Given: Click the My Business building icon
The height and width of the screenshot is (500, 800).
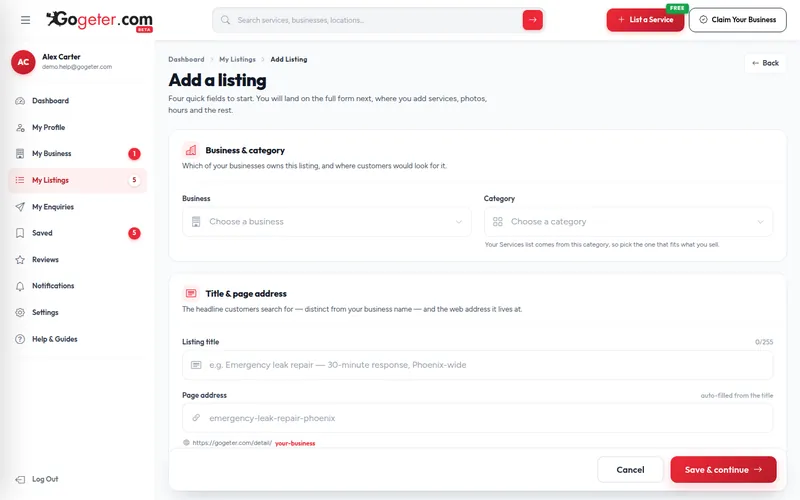Looking at the screenshot, I should [x=20, y=154].
